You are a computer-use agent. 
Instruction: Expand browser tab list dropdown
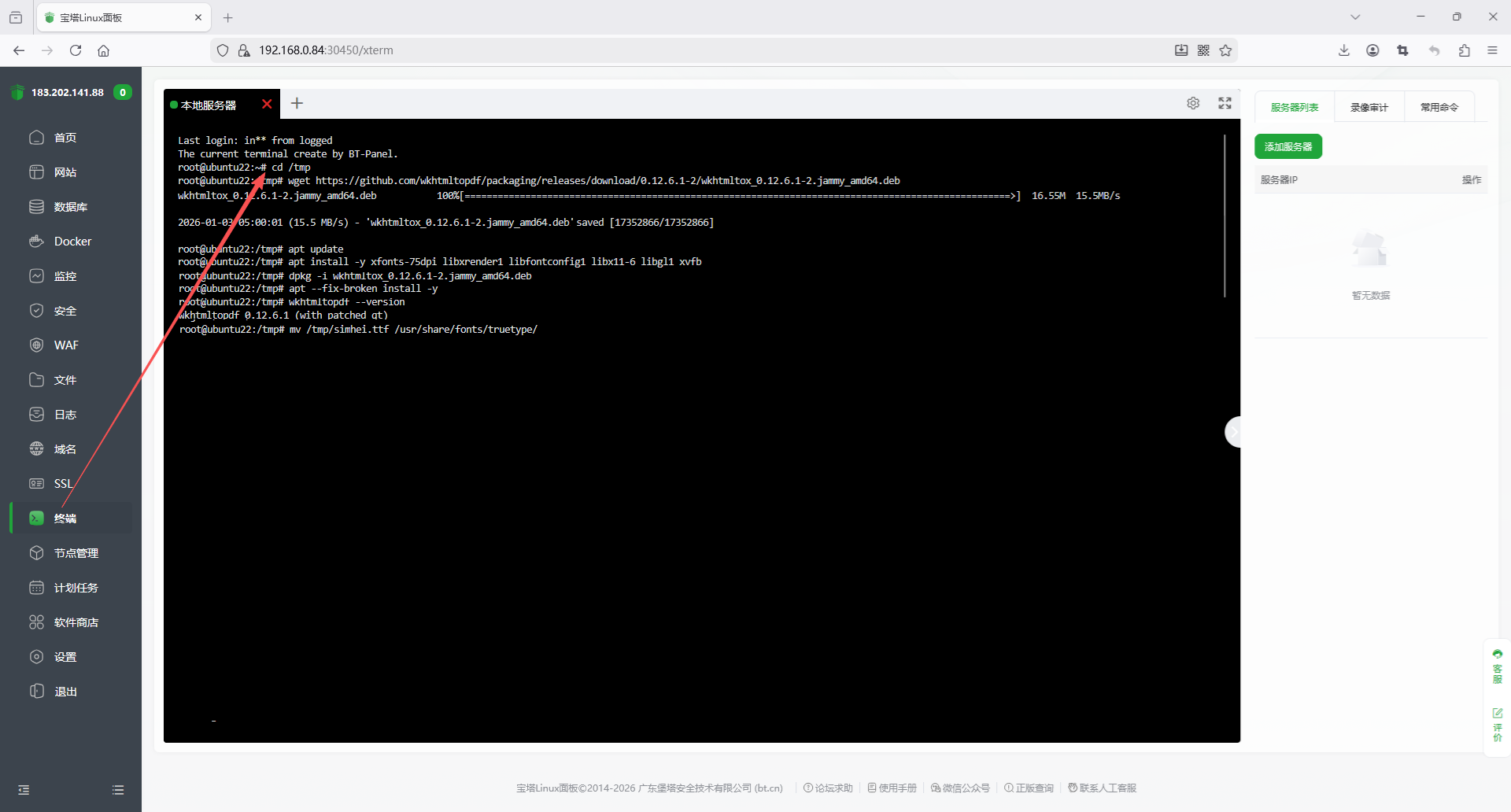point(1355,17)
